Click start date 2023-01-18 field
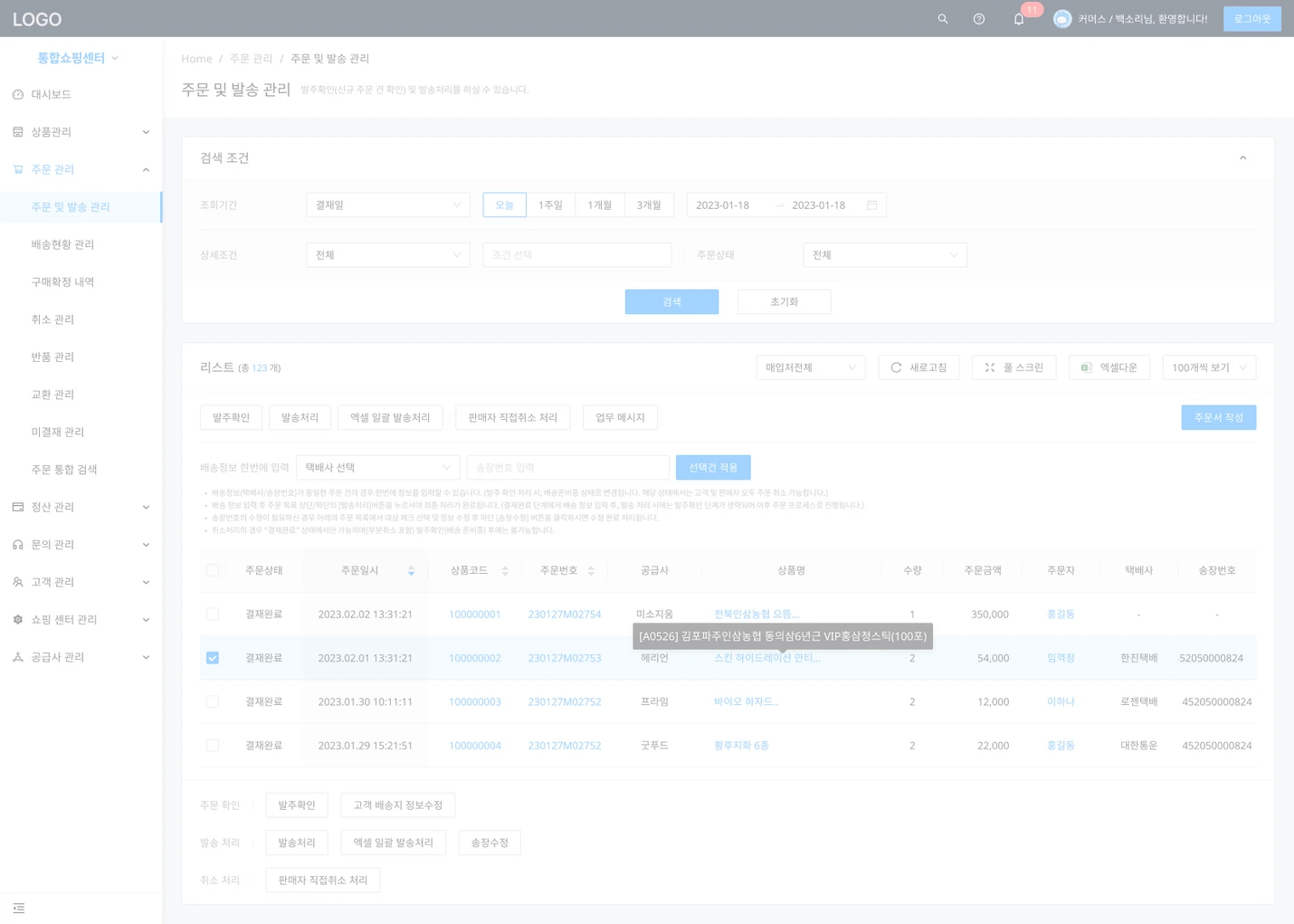This screenshot has width=1294, height=924. click(x=723, y=205)
